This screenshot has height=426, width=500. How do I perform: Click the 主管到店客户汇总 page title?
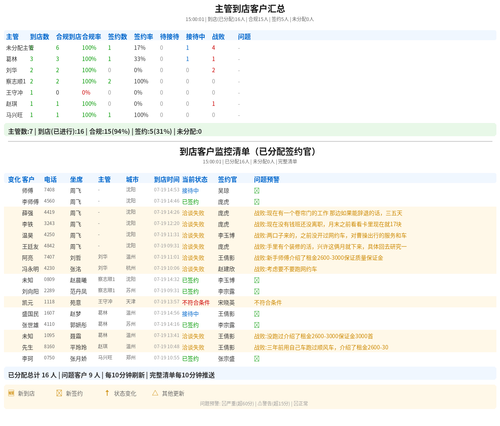(250, 9)
